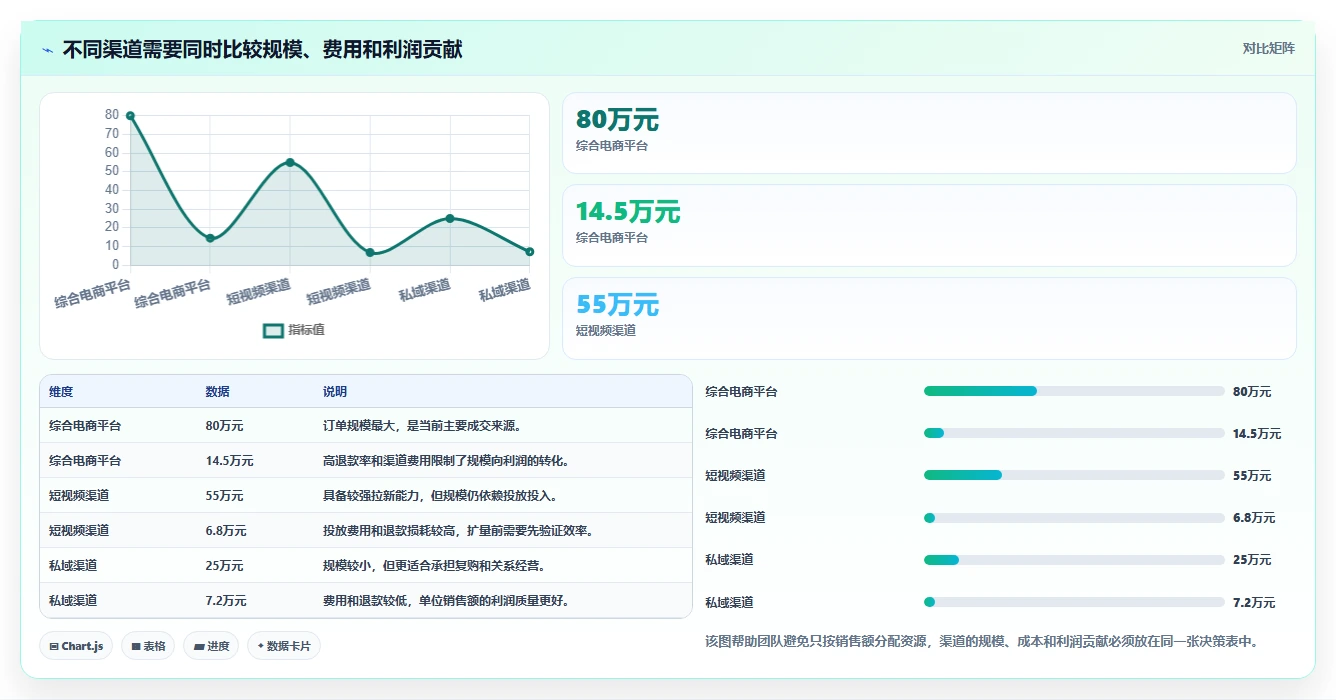
Task: Click the table icon on the 表格 chip
Action: click(136, 646)
